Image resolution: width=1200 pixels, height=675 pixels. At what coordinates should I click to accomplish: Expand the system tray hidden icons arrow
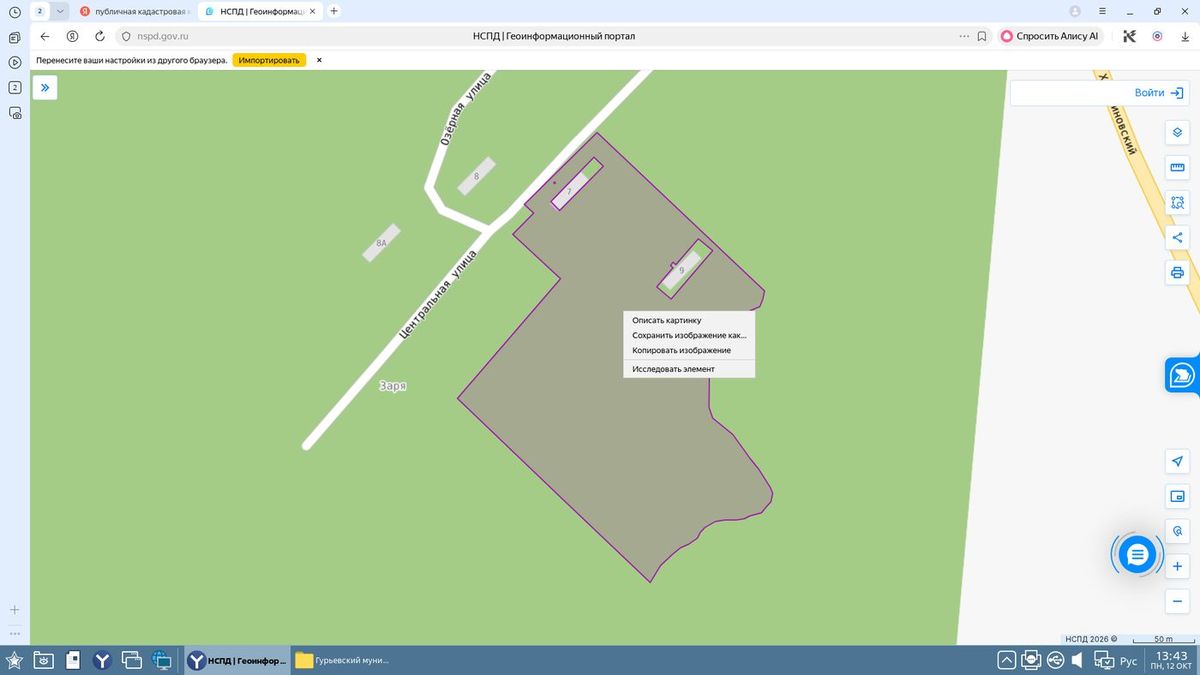coord(1007,660)
